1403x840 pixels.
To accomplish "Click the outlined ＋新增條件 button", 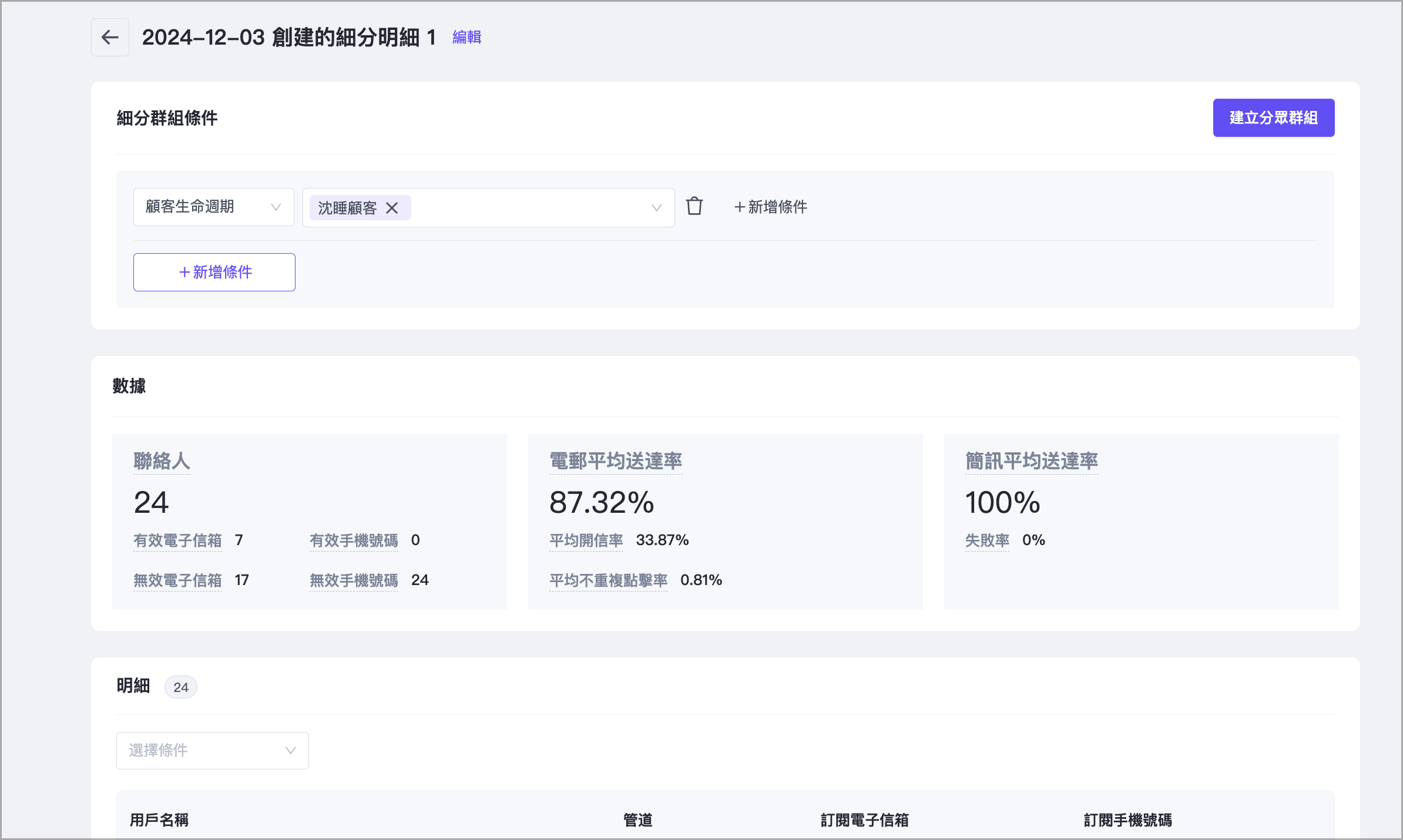I will point(214,273).
